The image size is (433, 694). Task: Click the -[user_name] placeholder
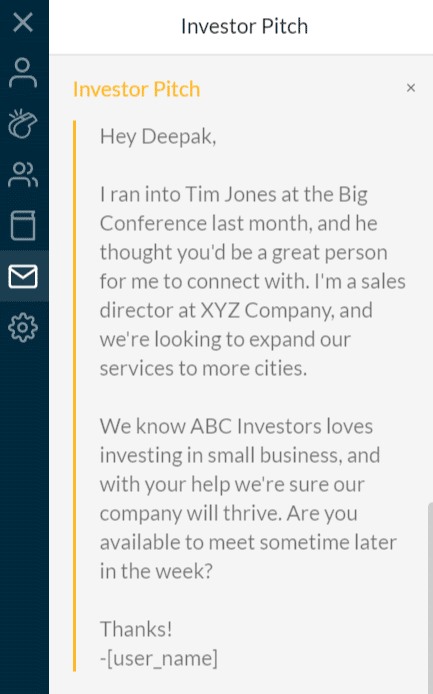[159, 658]
